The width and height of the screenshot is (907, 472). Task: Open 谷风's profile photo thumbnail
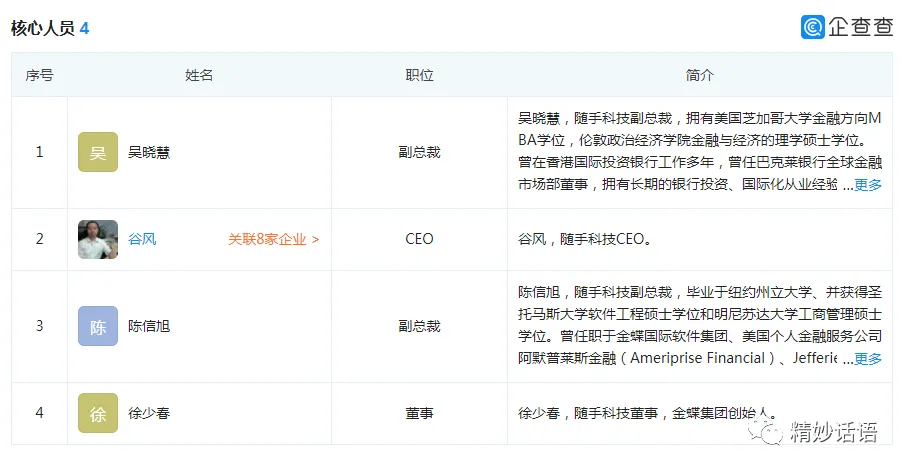click(98, 239)
